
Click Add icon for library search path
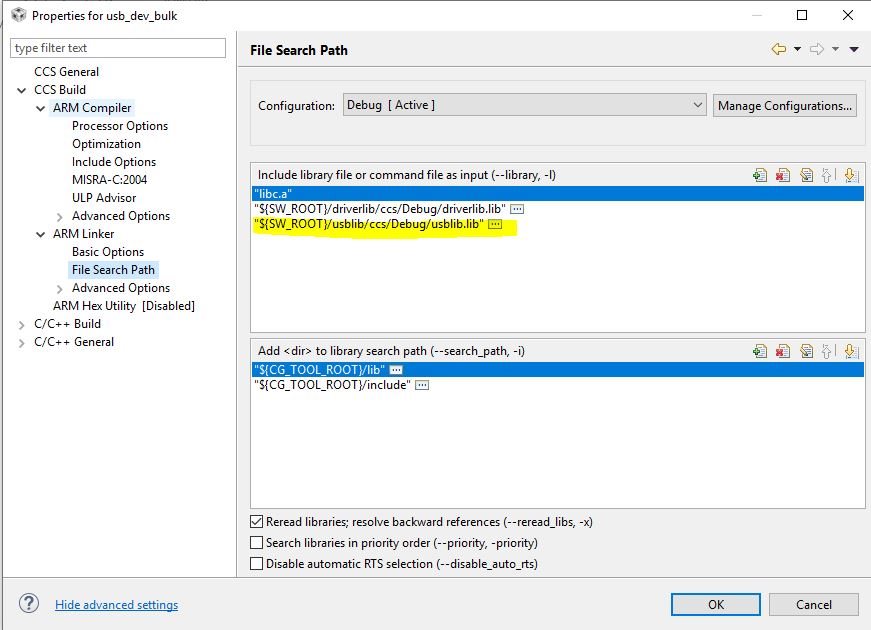(x=760, y=351)
